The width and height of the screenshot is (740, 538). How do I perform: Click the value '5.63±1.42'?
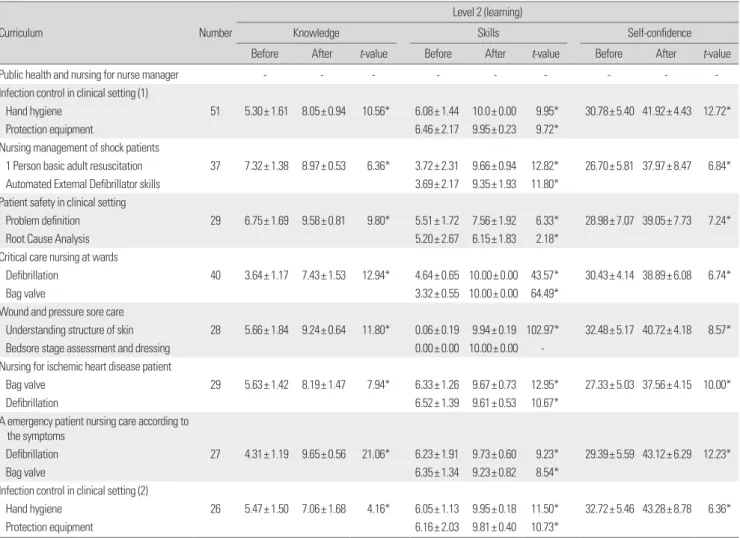click(266, 385)
